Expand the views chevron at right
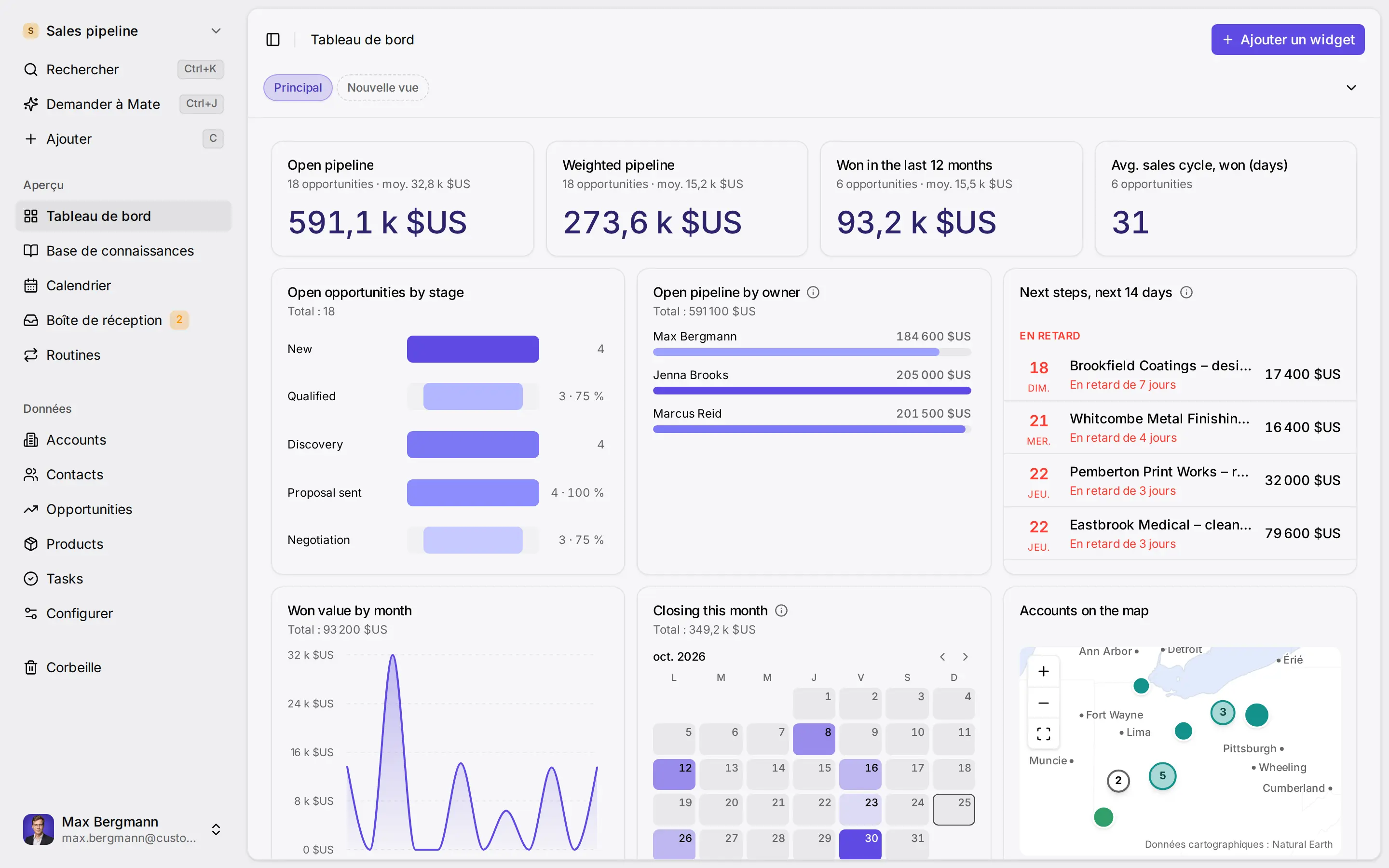Image resolution: width=1389 pixels, height=868 pixels. pyautogui.click(x=1351, y=88)
